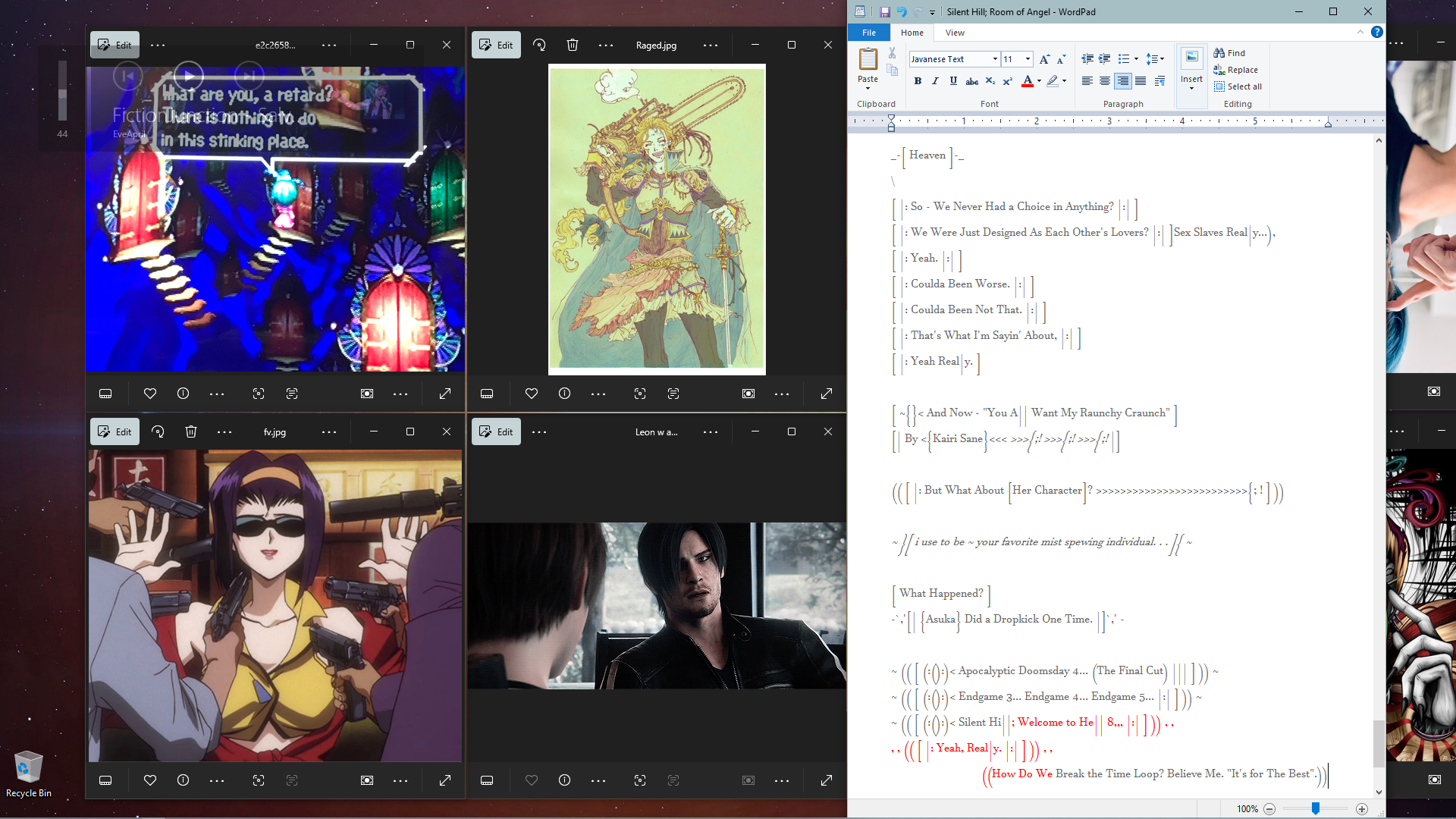This screenshot has width=1456, height=819.
Task: Toggle bold formatting in WordPad
Action: click(918, 81)
